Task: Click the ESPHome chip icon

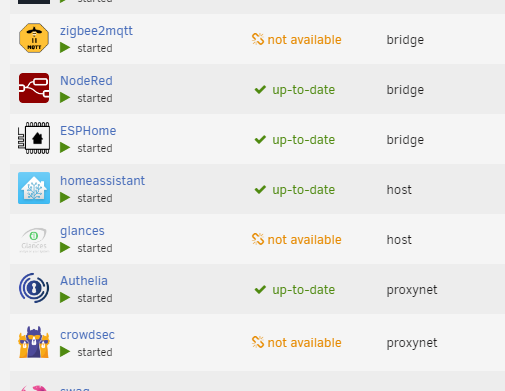Action: point(34,138)
